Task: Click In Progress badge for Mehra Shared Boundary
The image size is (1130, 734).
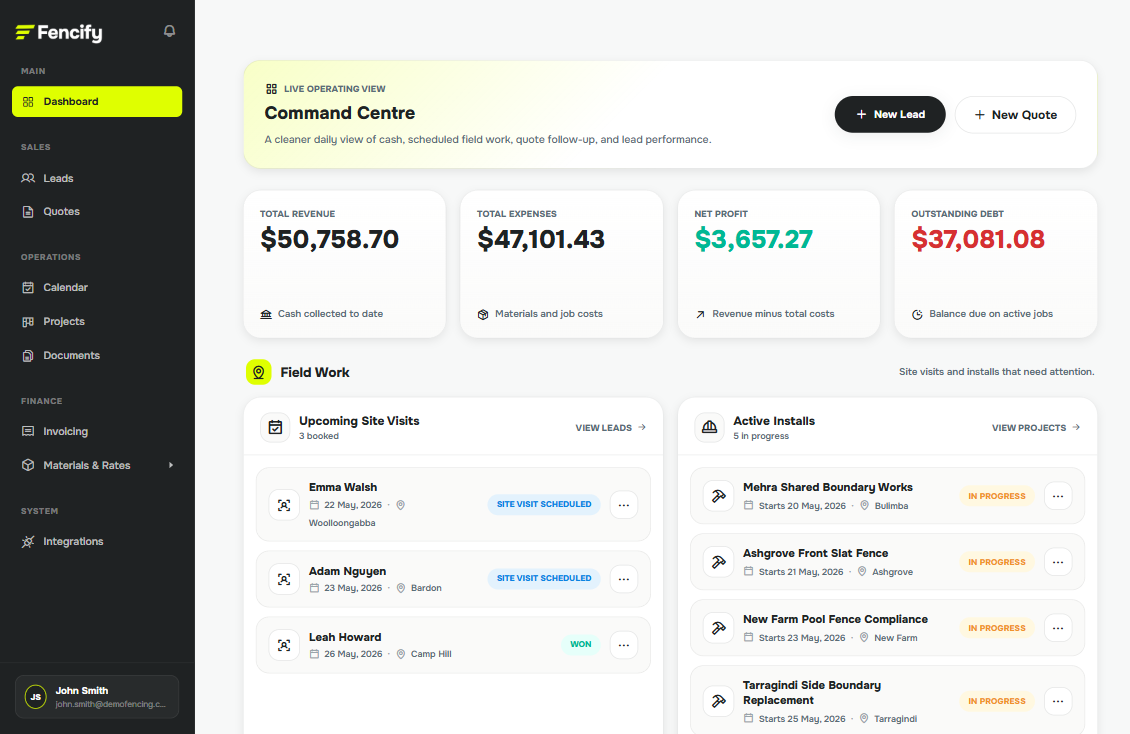Action: coord(997,496)
